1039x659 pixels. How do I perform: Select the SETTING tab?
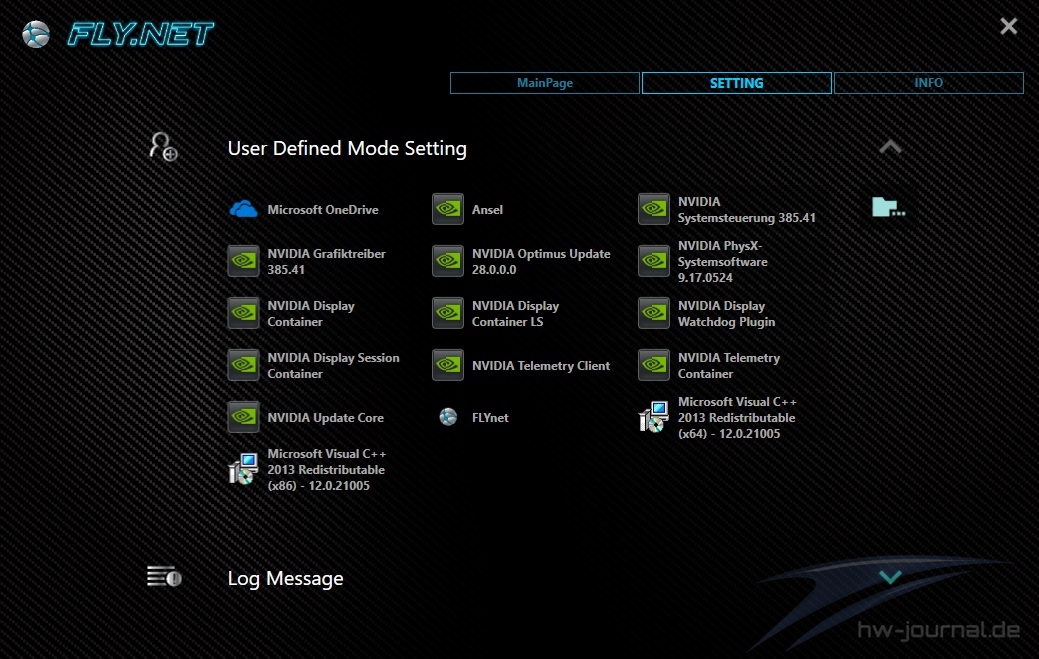736,83
